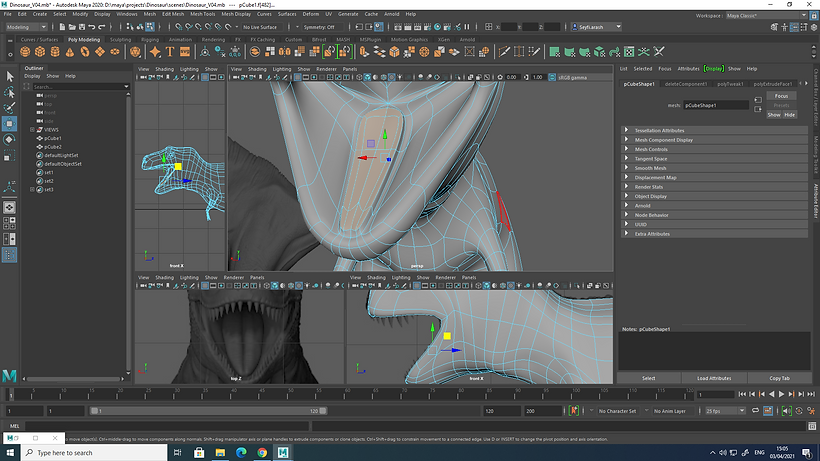The image size is (820, 461).
Task: Expand Displacement Map section
Action: 715,177
